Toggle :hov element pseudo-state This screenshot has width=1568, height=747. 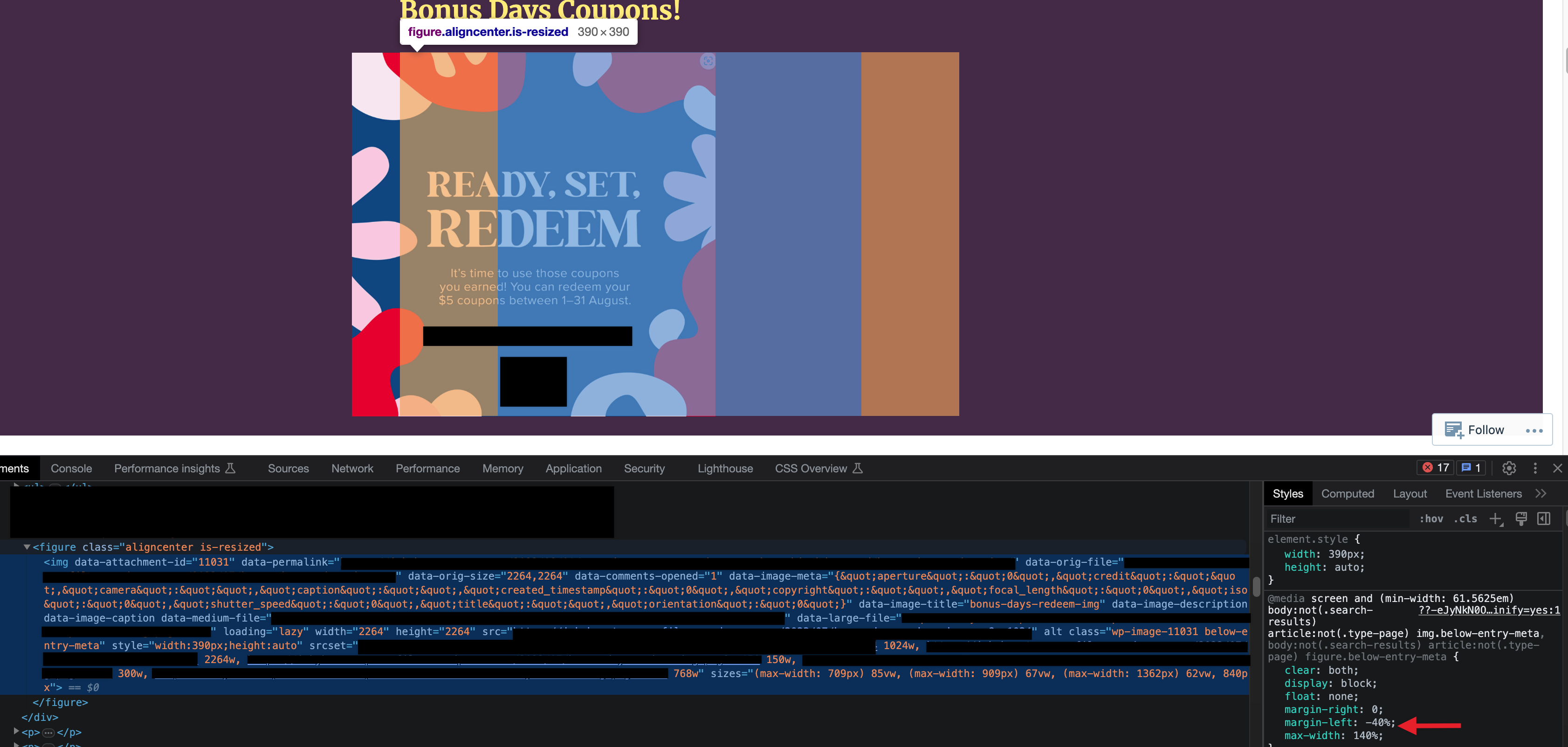coord(1431,519)
